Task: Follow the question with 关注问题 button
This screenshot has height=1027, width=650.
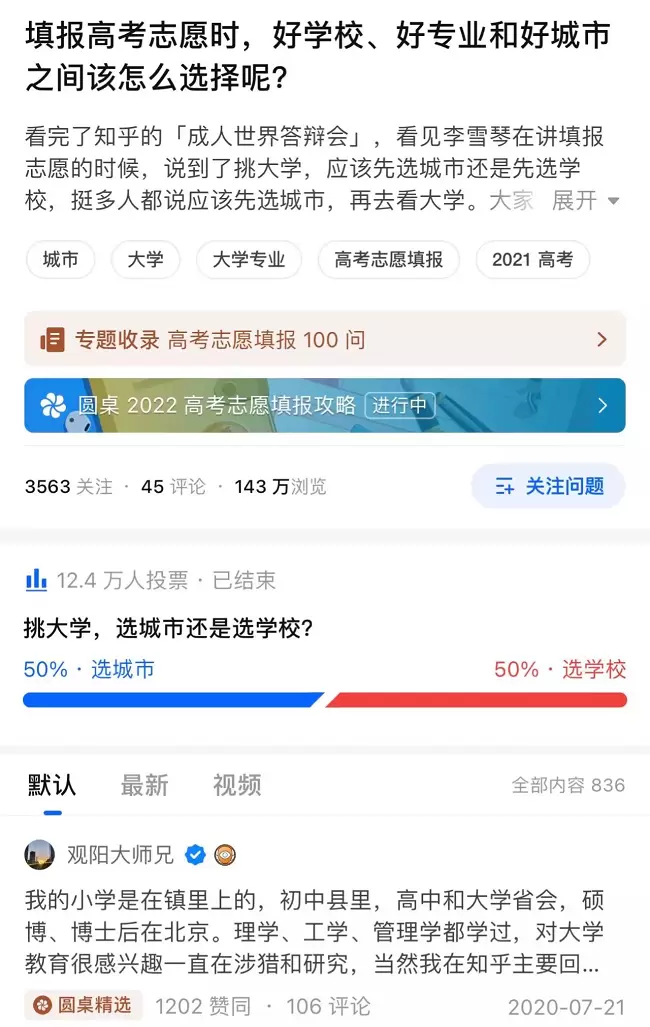Action: pyautogui.click(x=549, y=487)
